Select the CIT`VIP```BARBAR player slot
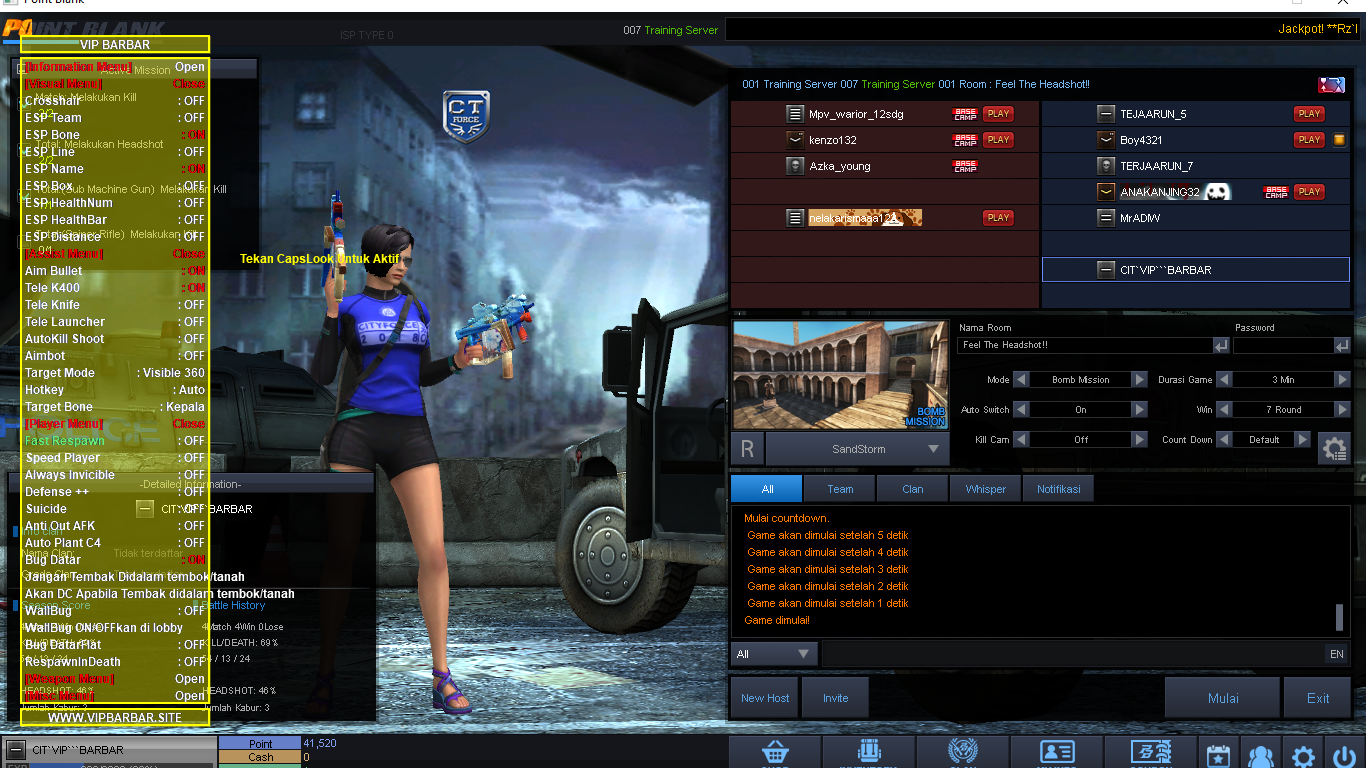This screenshot has width=1366, height=768. tap(1196, 270)
